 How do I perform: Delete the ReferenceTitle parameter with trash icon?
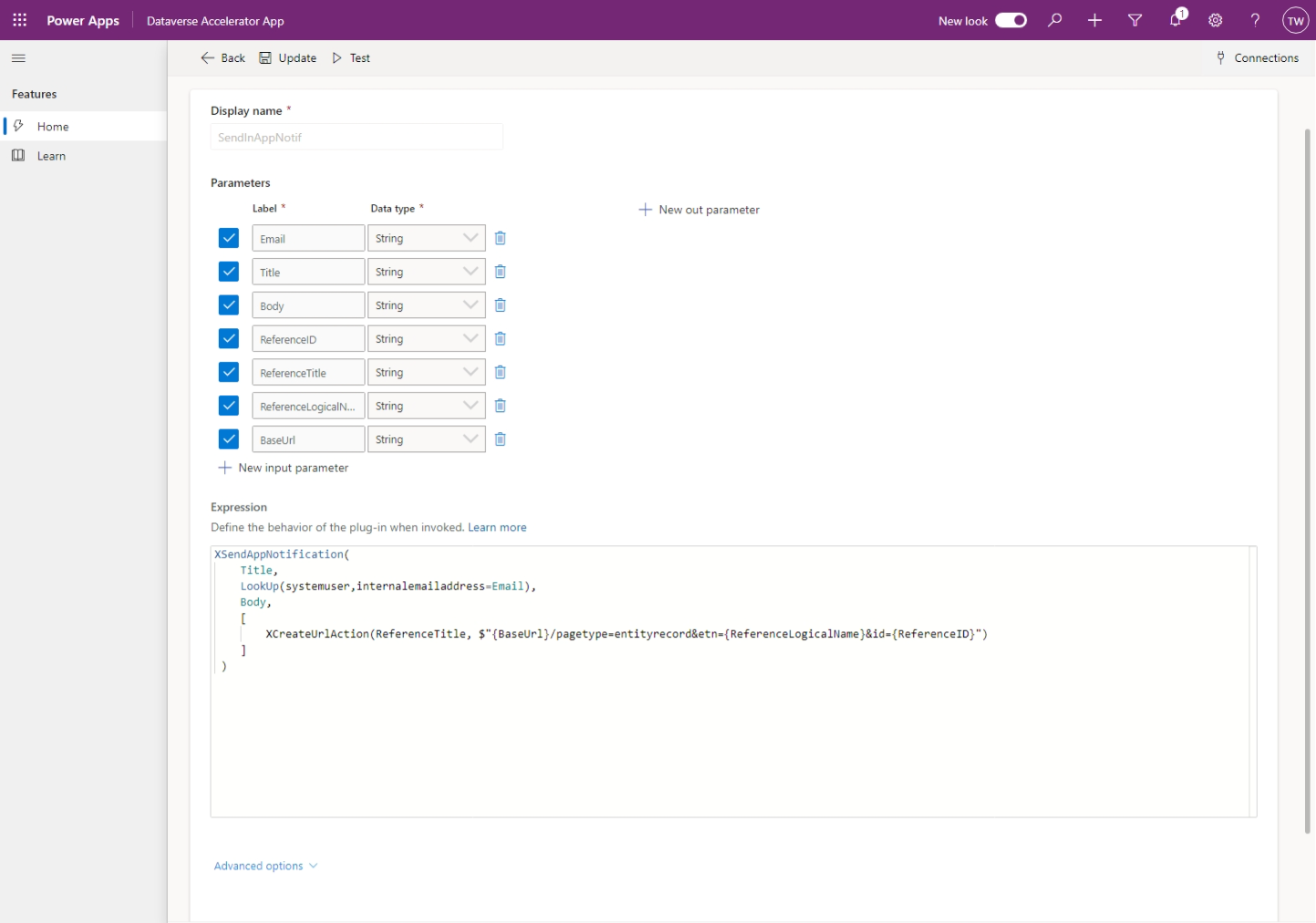pos(500,372)
